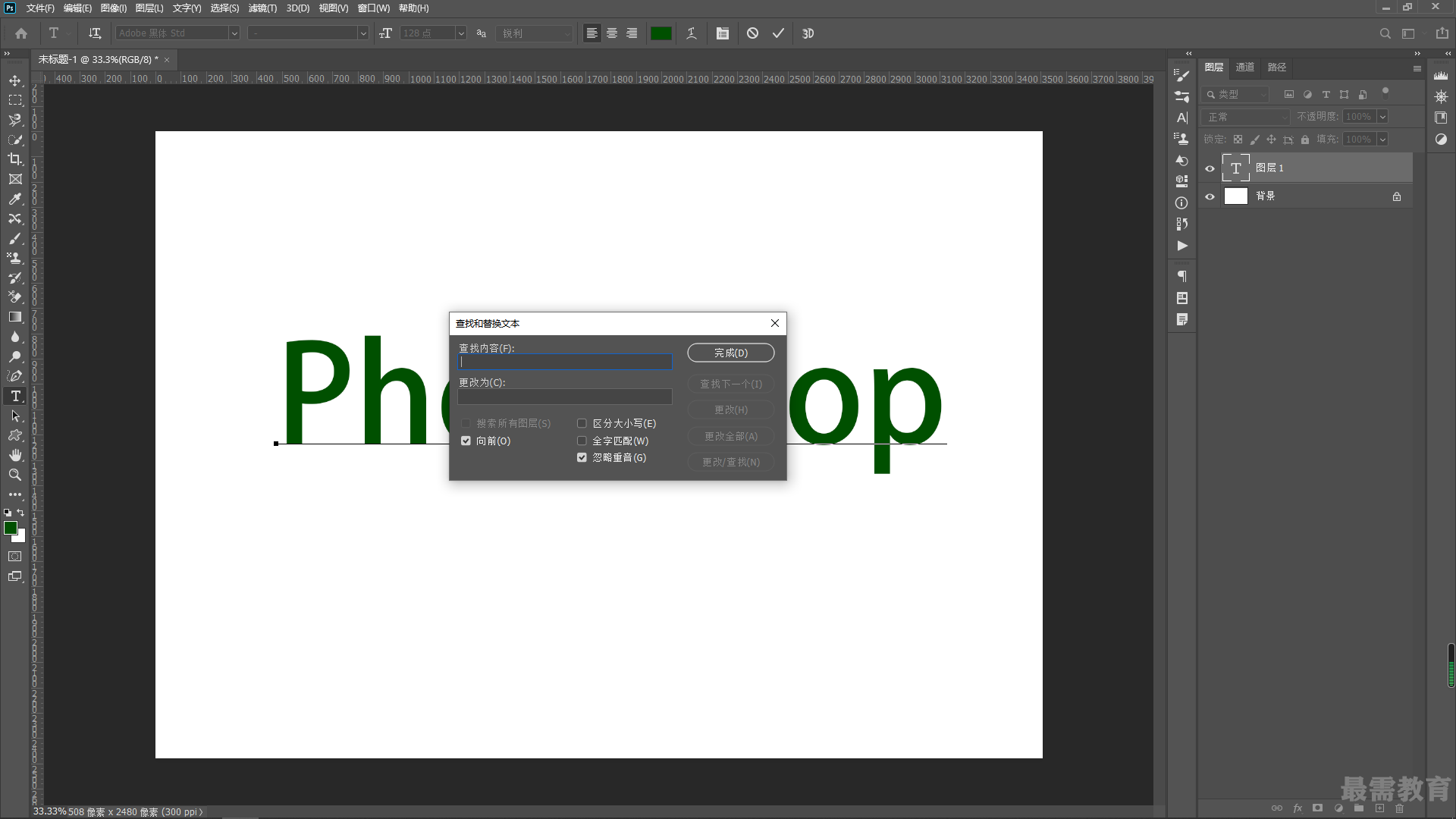
Task: Open the 滤镜 menu
Action: click(x=262, y=8)
